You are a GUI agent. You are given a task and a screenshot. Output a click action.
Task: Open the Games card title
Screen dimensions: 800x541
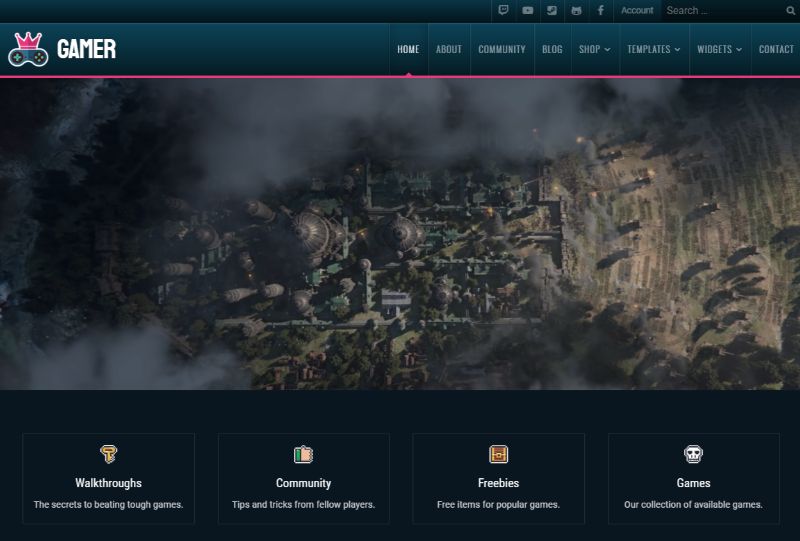coord(693,483)
